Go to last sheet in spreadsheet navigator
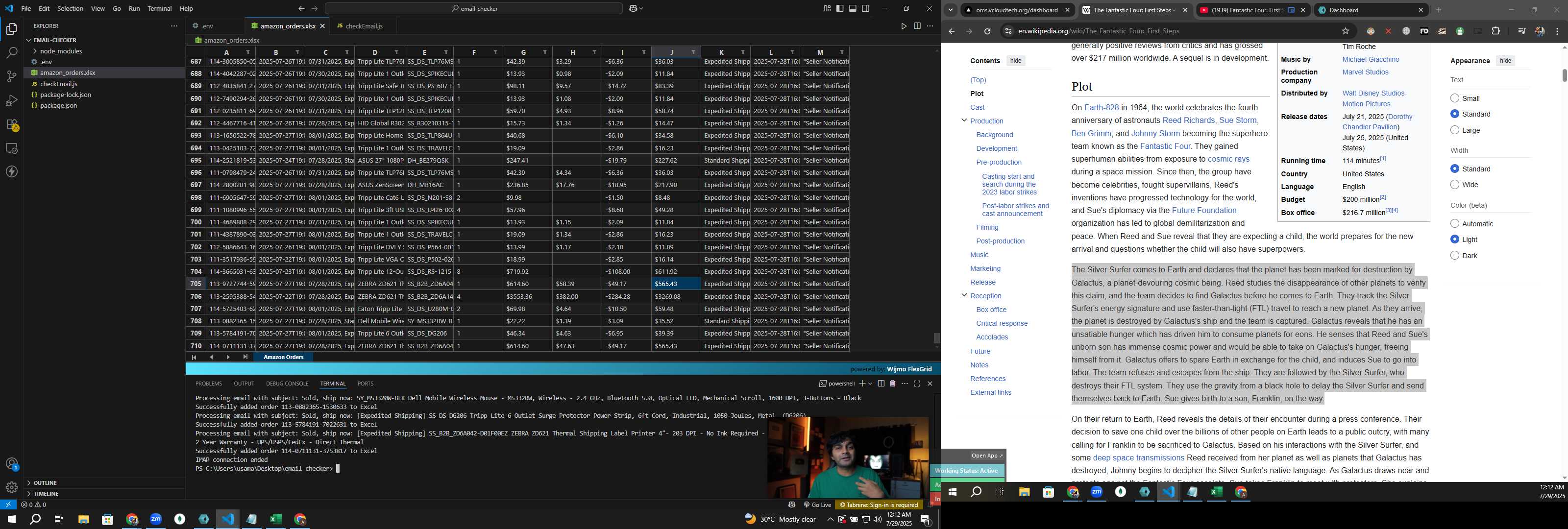 (245, 358)
